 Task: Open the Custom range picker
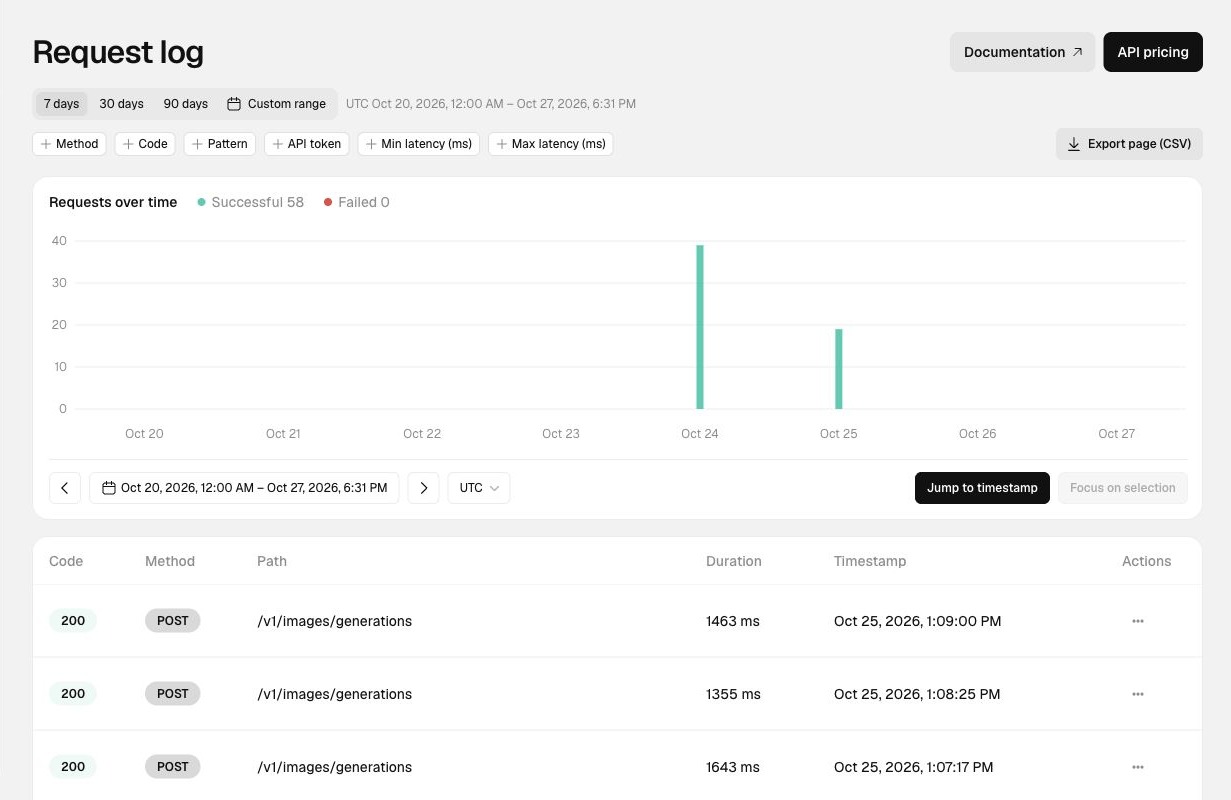(277, 104)
